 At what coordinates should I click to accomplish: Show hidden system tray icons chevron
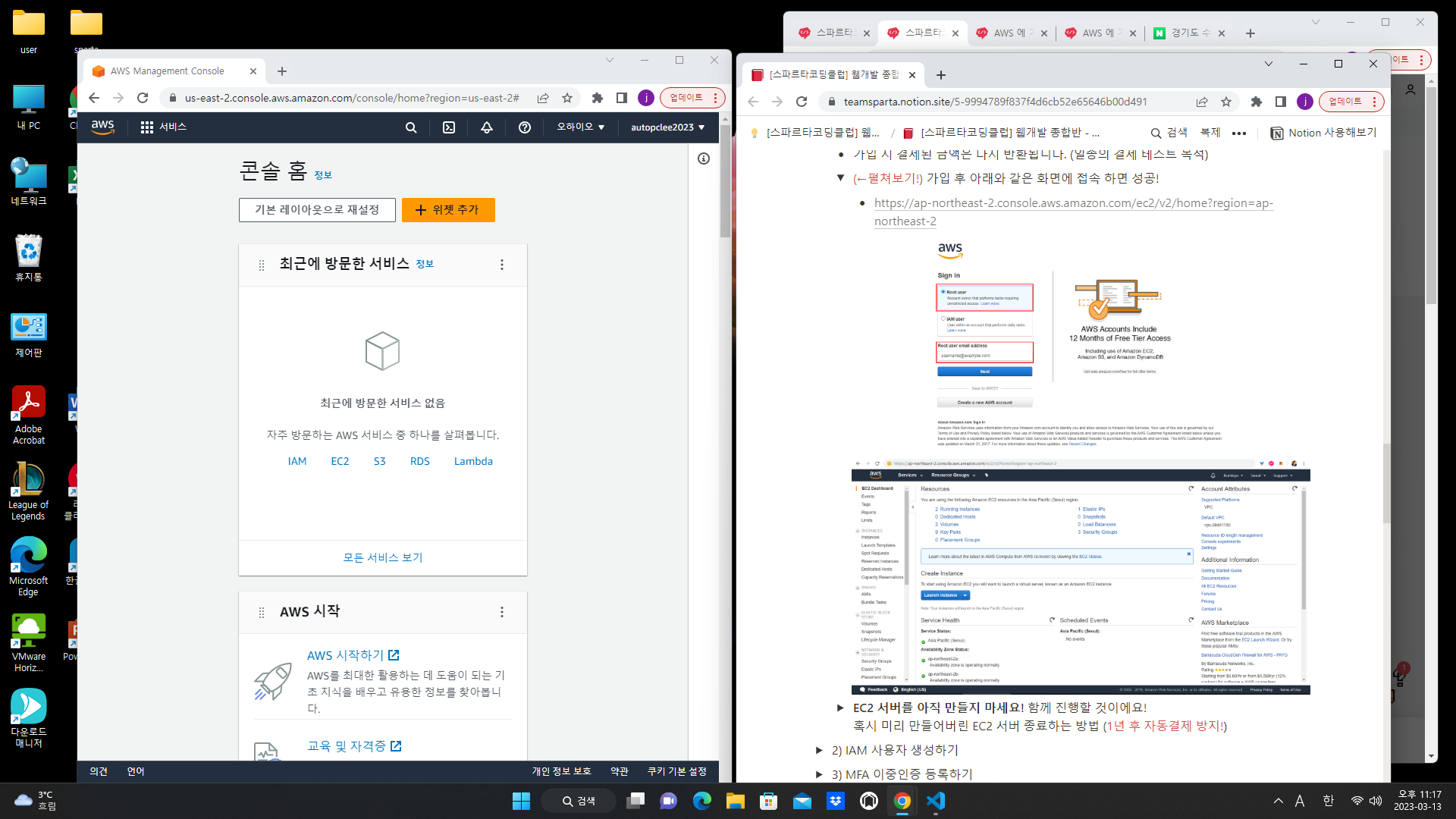(x=1279, y=801)
